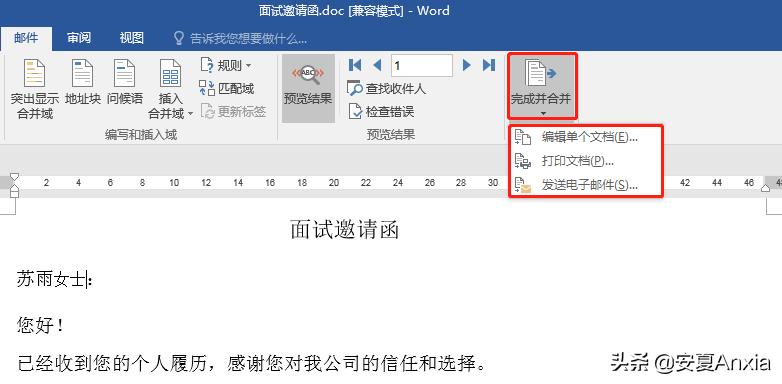Click the document title 面试邀请函

345,230
